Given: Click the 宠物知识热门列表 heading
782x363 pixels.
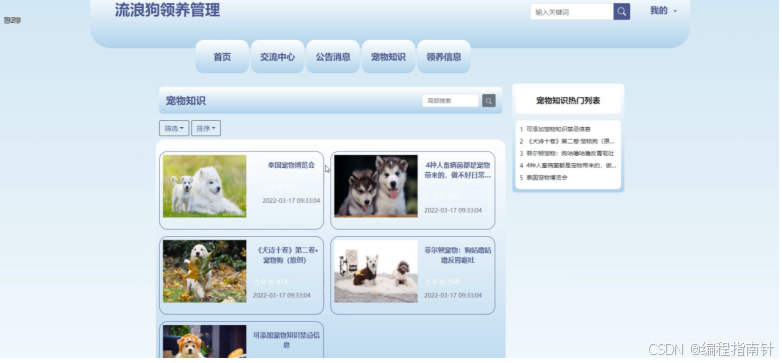Looking at the screenshot, I should pyautogui.click(x=568, y=101).
